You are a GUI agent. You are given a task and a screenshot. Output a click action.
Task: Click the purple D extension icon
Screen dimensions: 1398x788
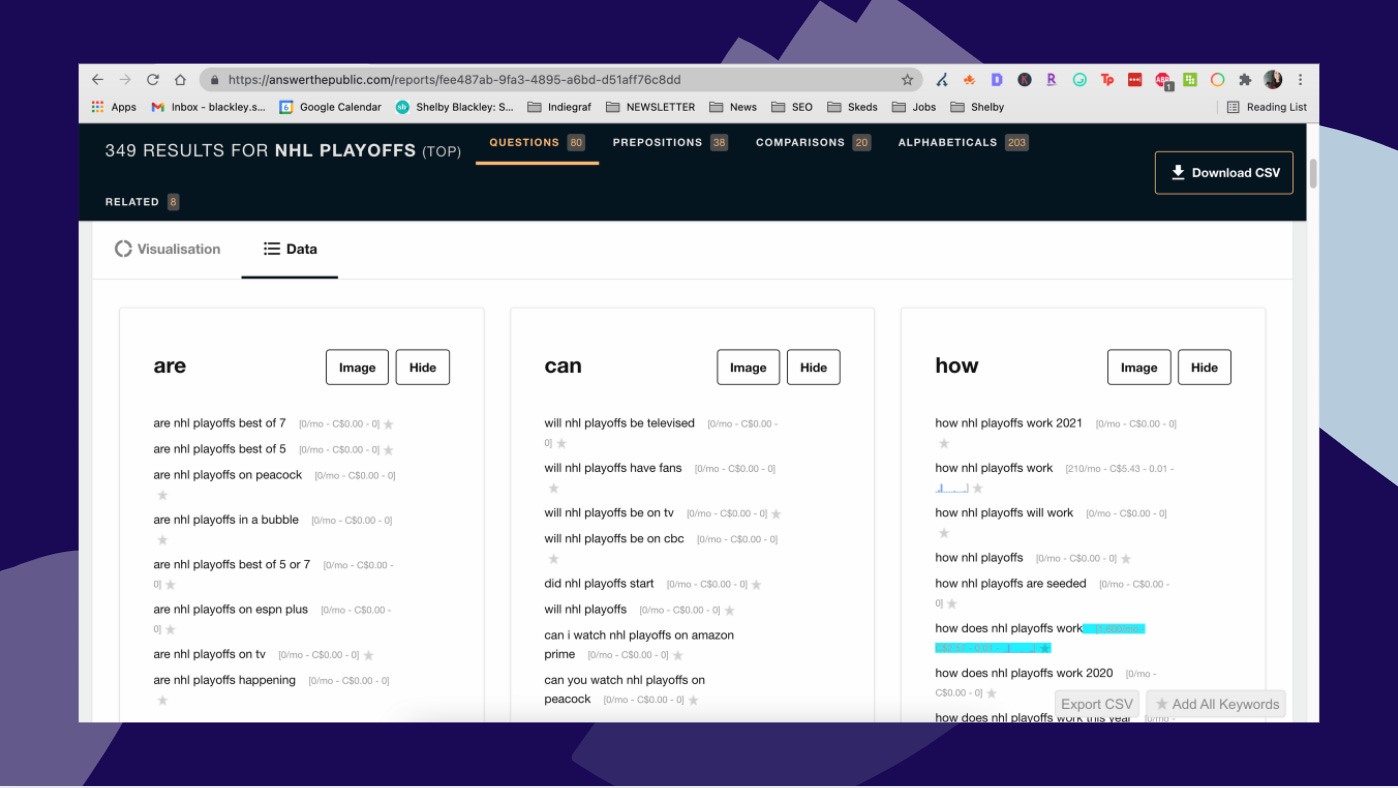pos(997,80)
